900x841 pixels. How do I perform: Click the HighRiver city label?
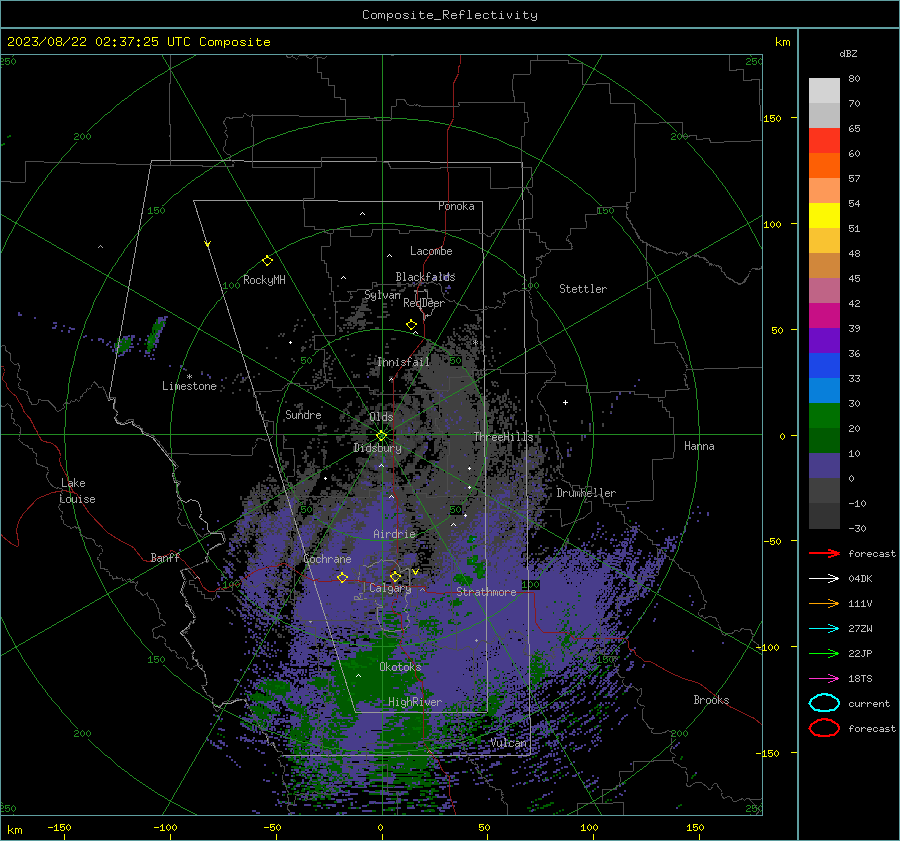click(x=414, y=702)
